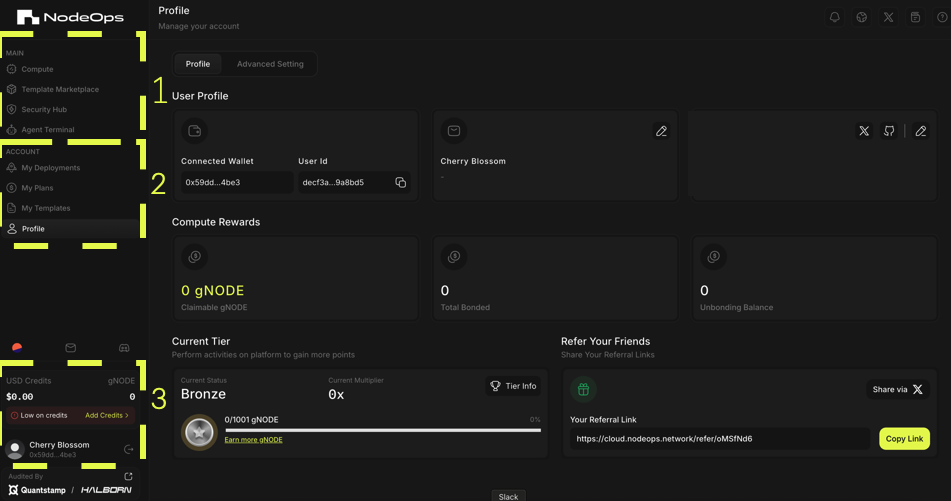Edit the Cherry Blossom name card
951x501 pixels.
click(x=661, y=131)
